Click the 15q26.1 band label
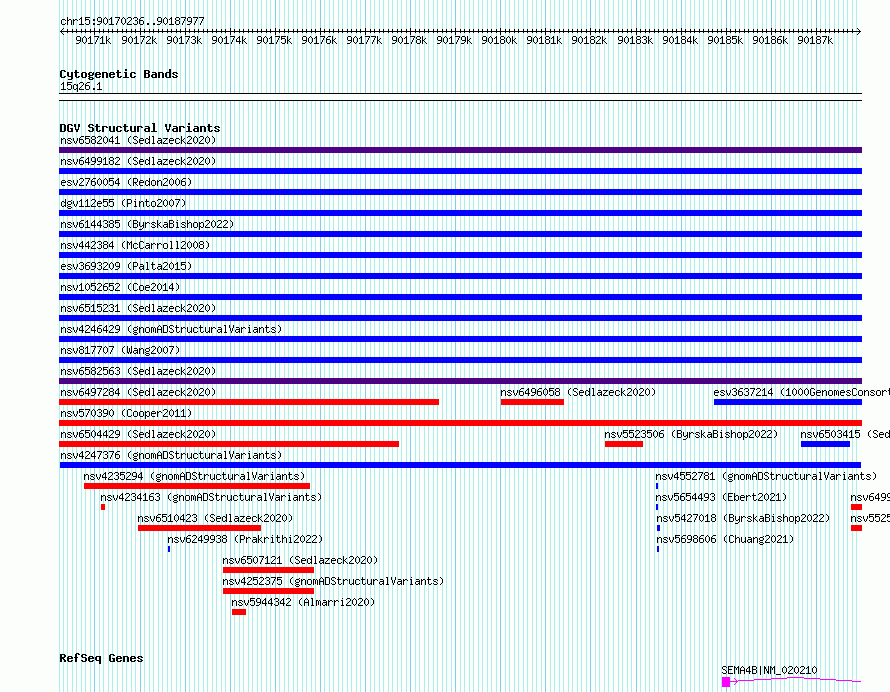 point(81,86)
